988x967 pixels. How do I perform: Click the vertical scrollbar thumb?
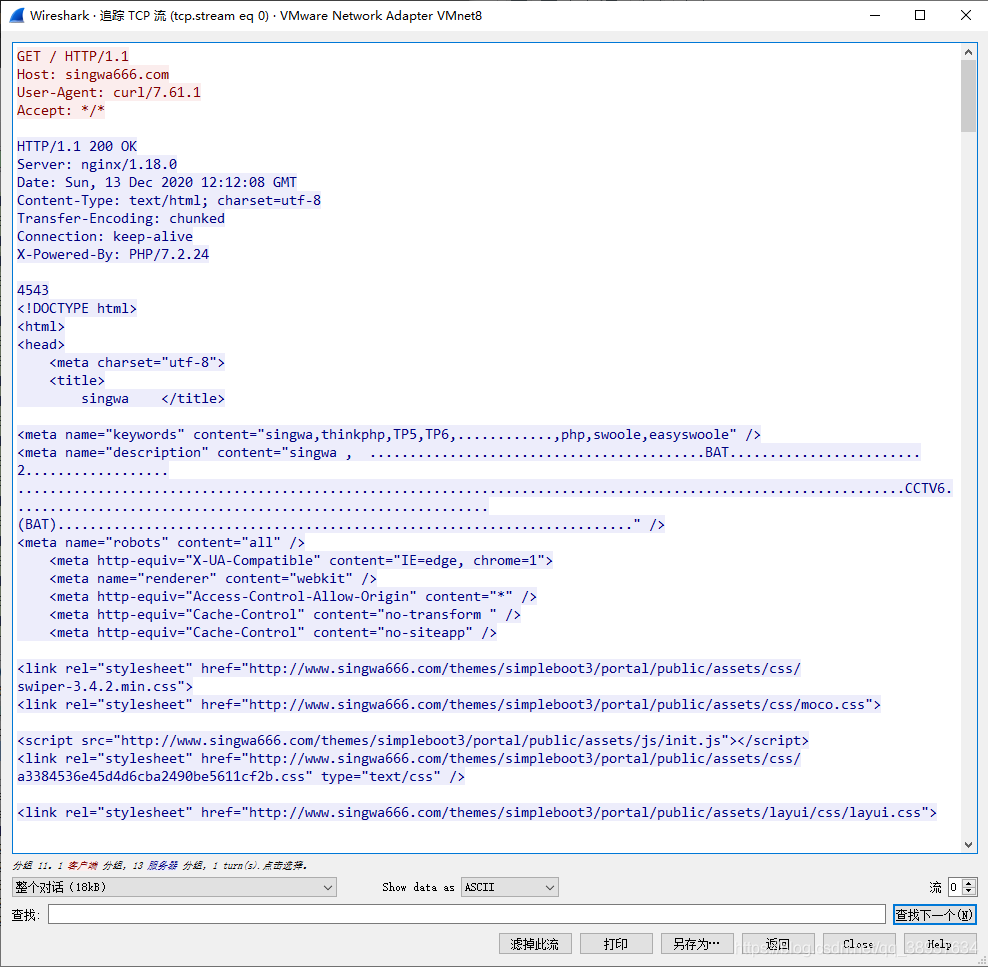968,96
